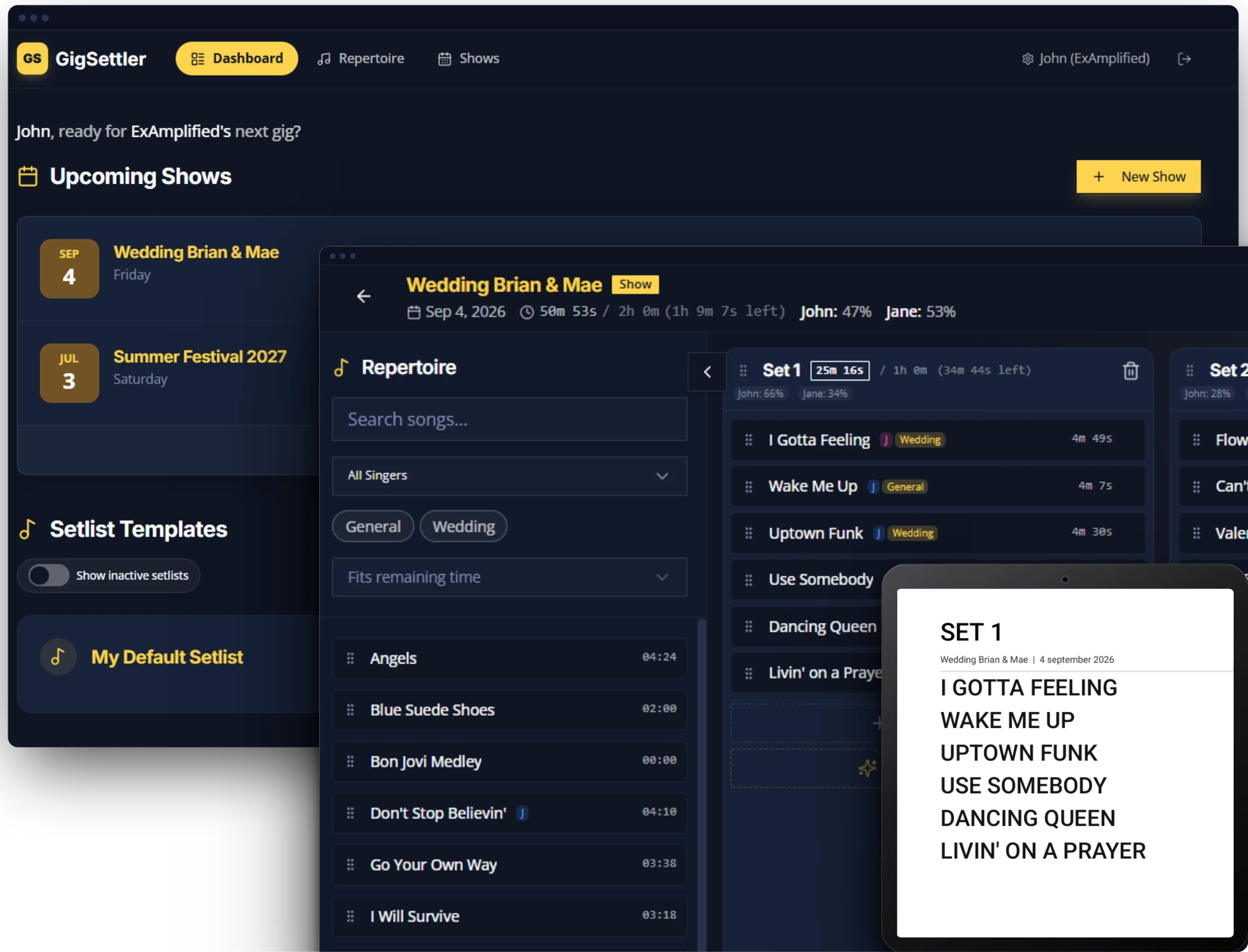Click the Wedding tag on I Gotta Feeling
The image size is (1248, 952).
(920, 440)
